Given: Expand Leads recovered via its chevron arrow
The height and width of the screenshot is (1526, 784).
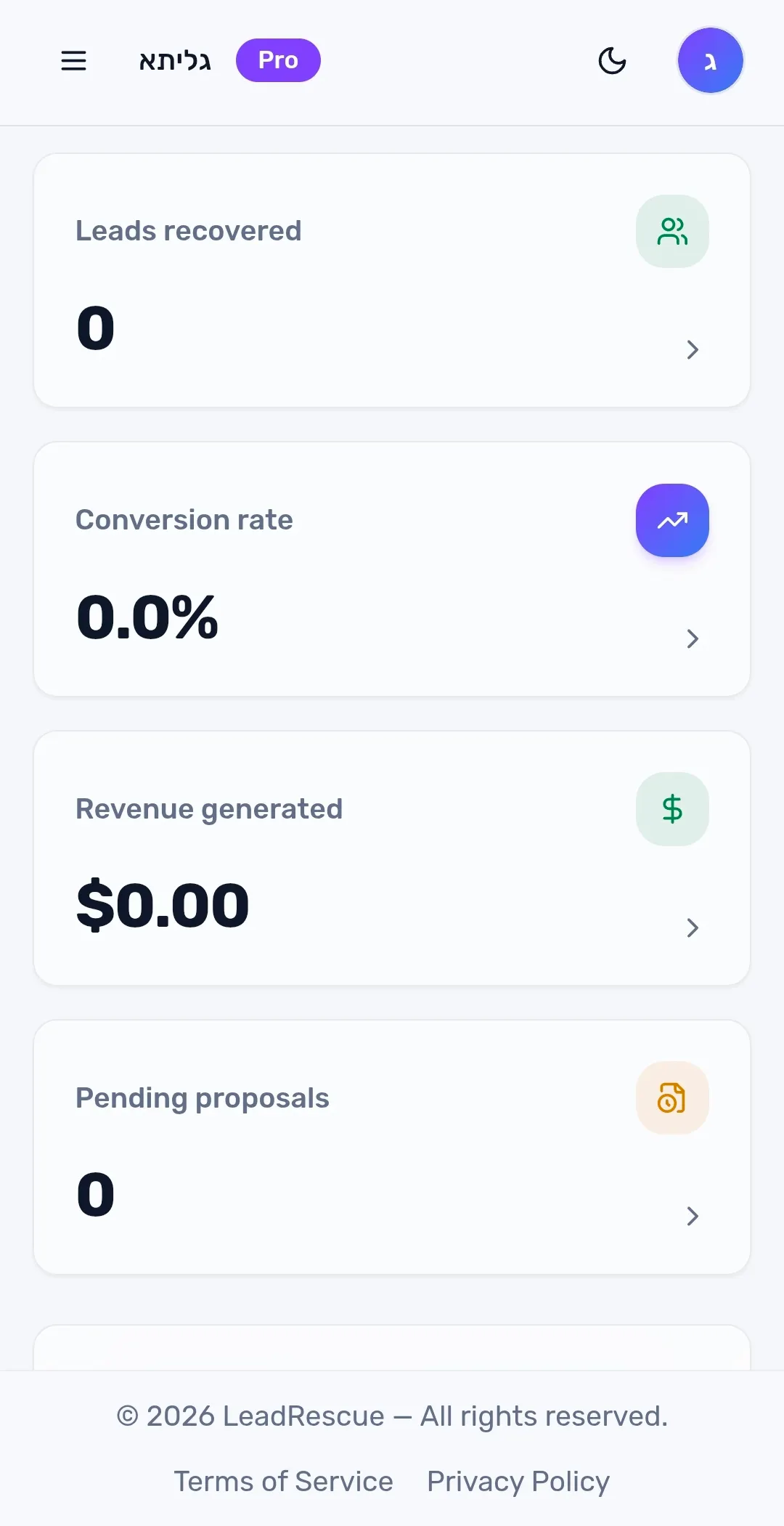Looking at the screenshot, I should pos(693,350).
